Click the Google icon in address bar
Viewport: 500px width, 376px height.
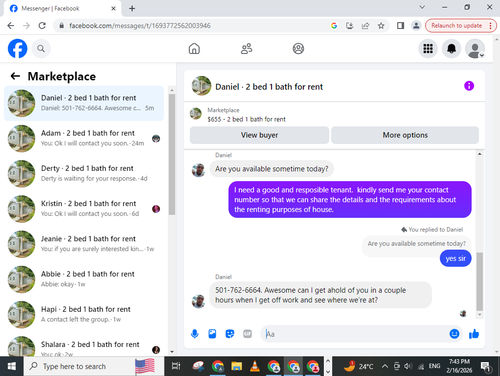[x=334, y=26]
